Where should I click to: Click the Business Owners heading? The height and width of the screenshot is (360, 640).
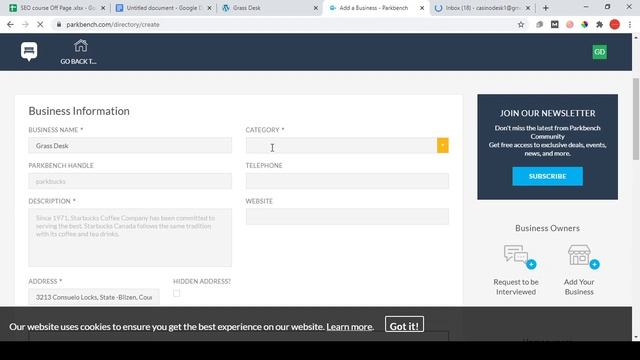(x=547, y=228)
